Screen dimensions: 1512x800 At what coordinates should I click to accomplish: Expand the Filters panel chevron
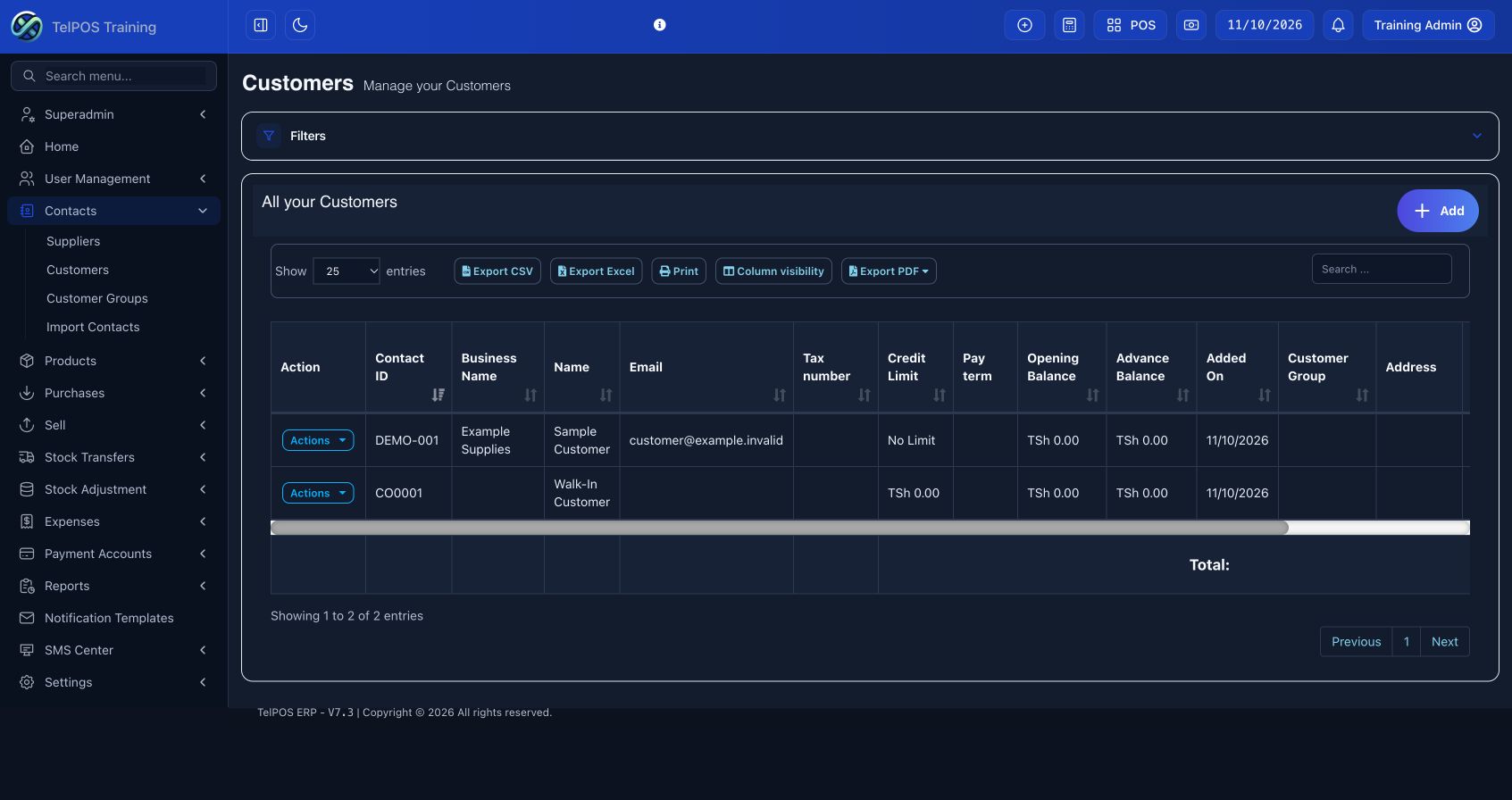tap(1477, 136)
